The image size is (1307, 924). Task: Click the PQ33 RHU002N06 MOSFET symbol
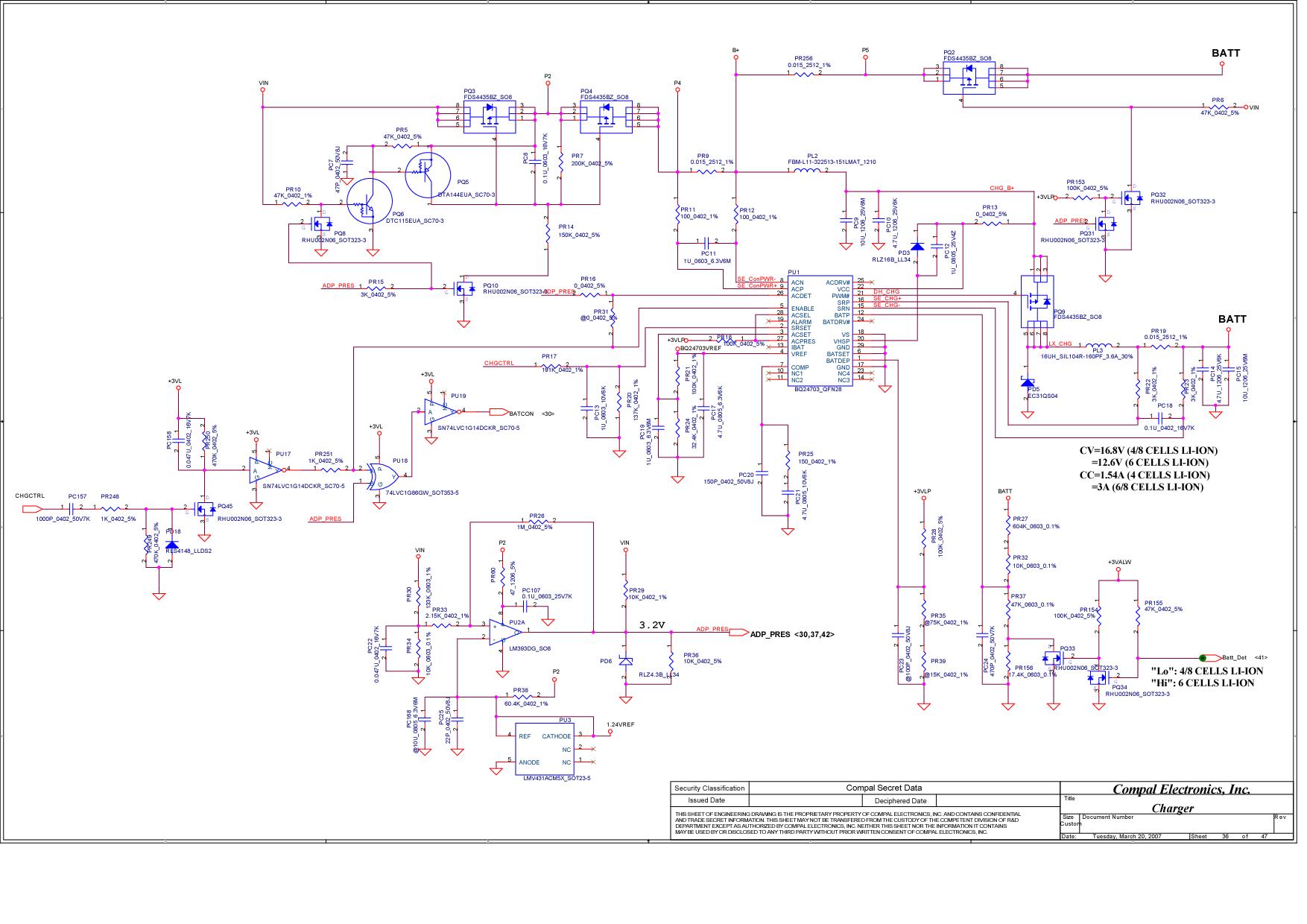pos(1053,658)
